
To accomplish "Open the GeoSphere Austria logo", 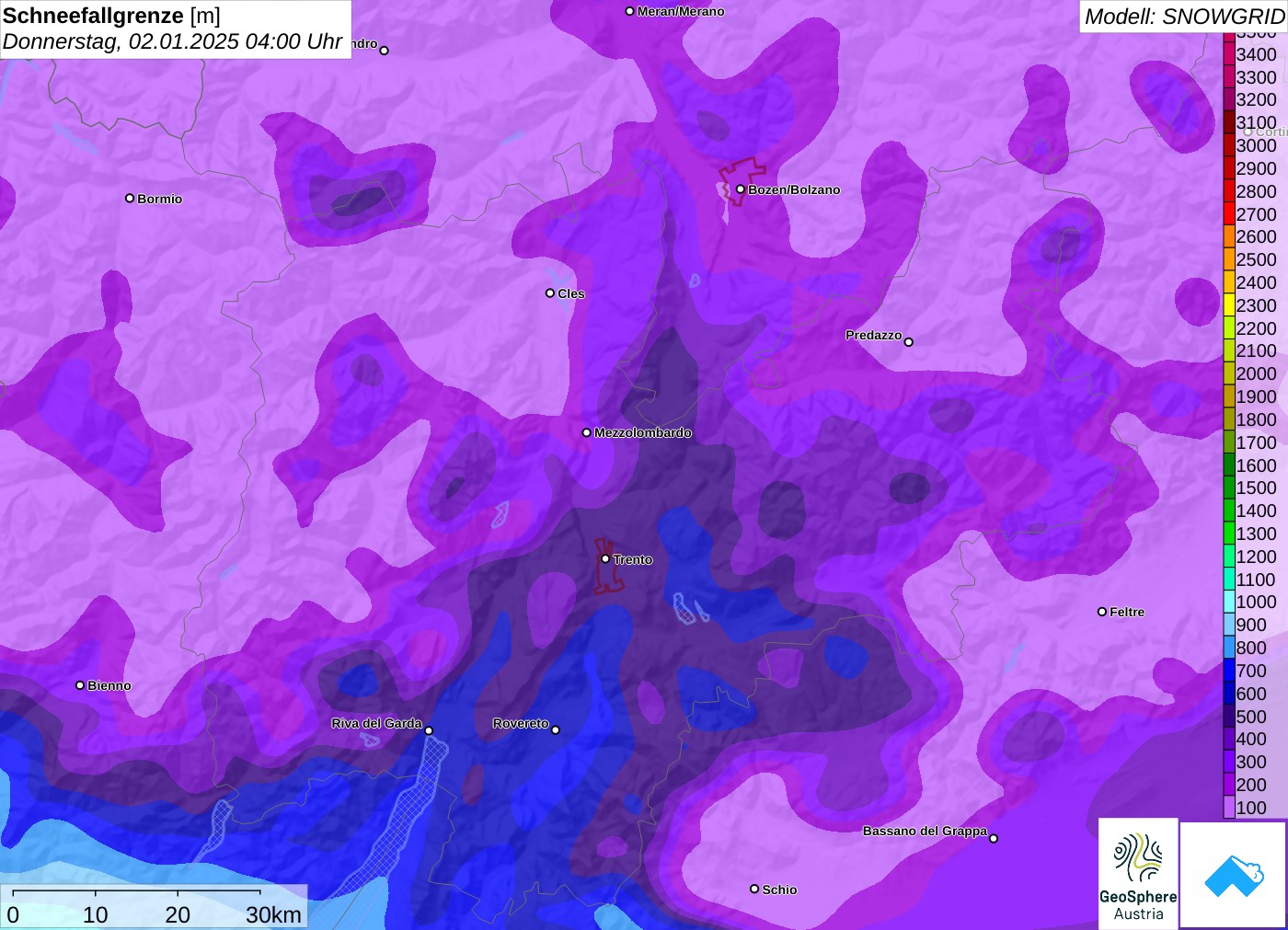I will pos(1138,874).
